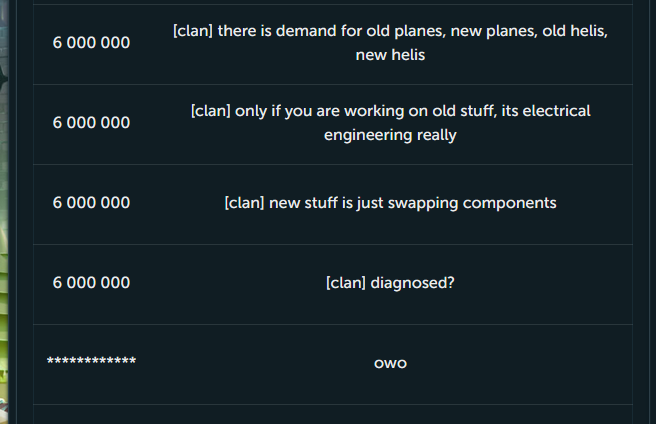656x424 pixels.
Task: Click the 'engineering really' line of text
Action: click(x=390, y=135)
